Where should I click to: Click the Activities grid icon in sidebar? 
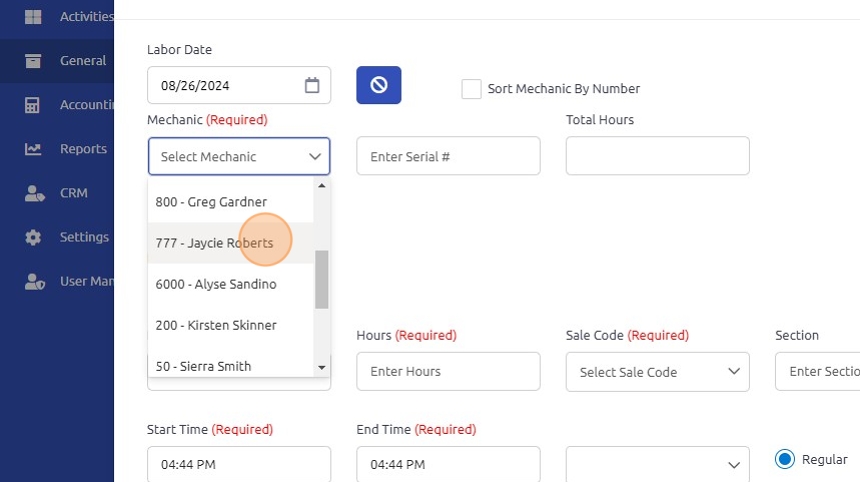point(33,17)
